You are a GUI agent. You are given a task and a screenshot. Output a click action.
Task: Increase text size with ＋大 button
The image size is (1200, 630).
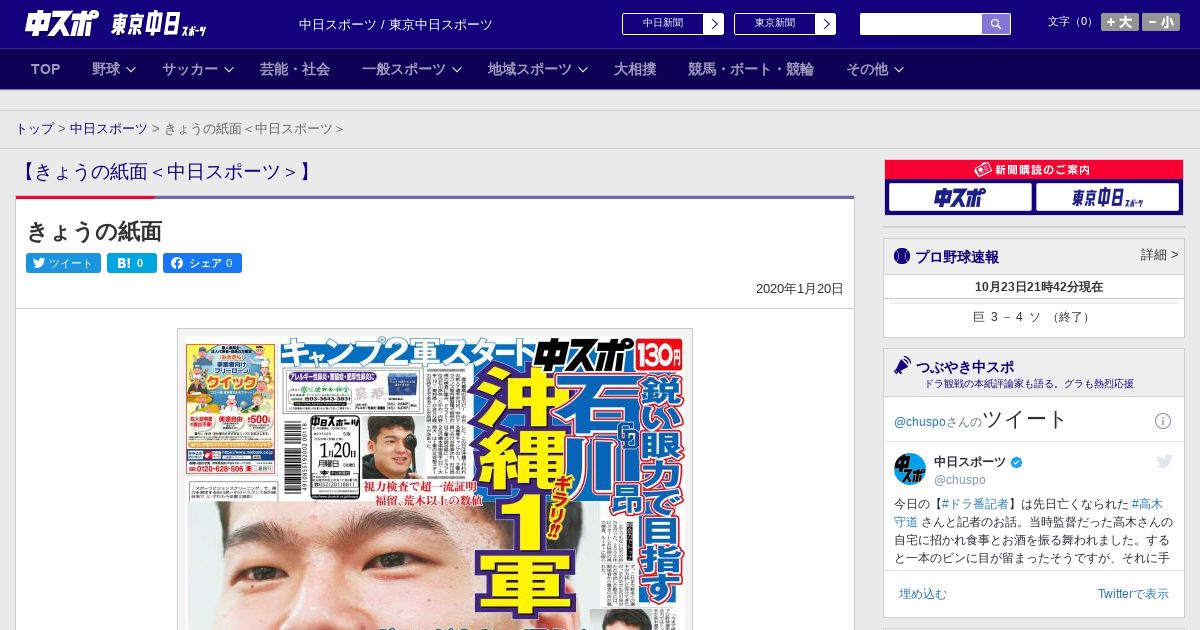(1120, 22)
